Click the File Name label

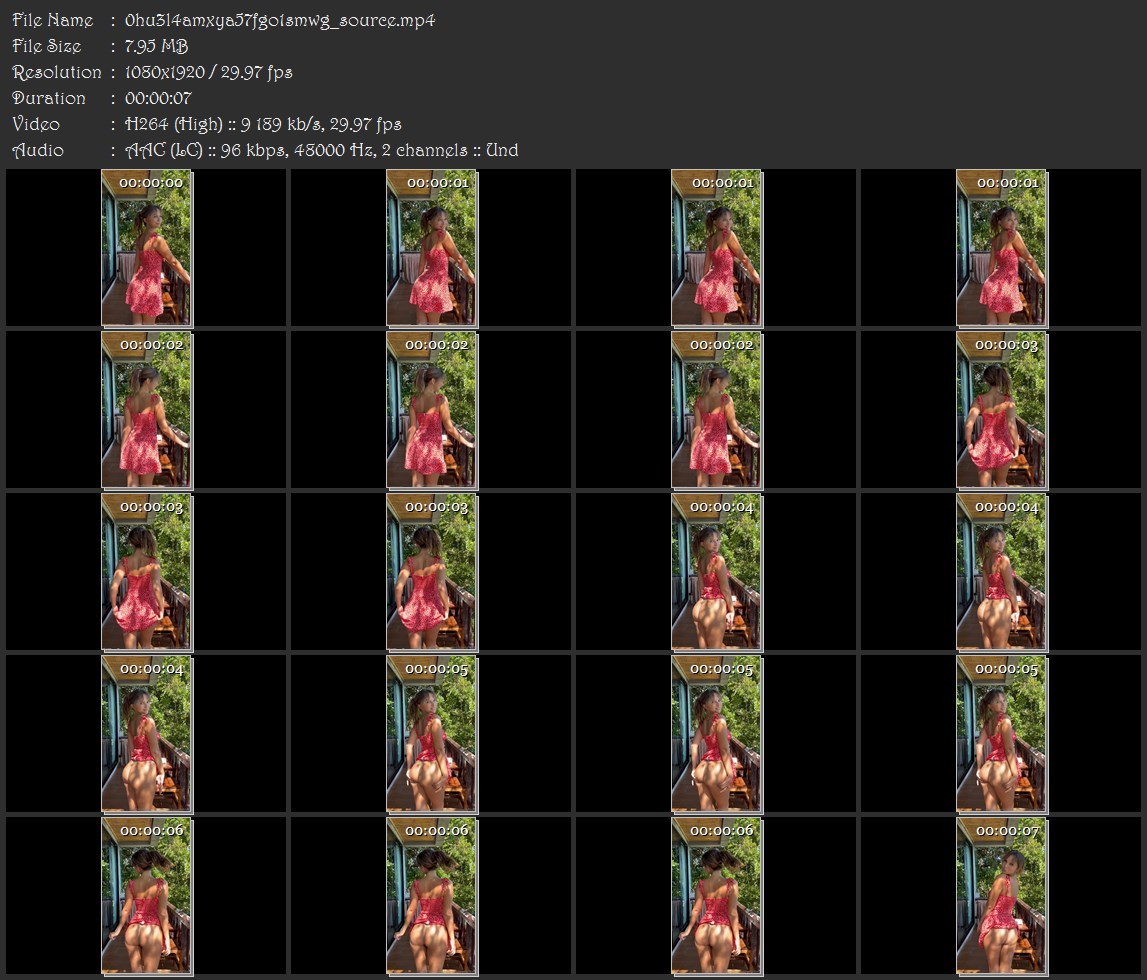[53, 20]
